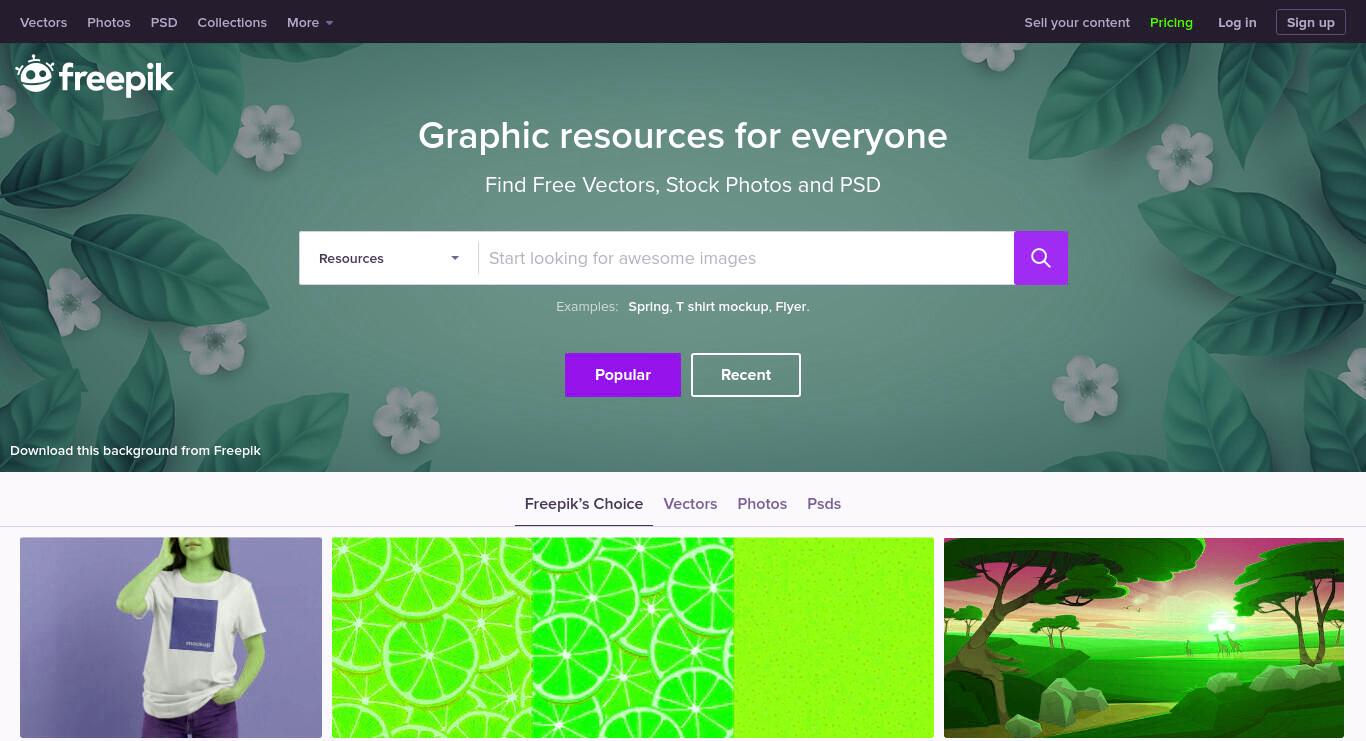Switch to the Vectors tab below the banner
The image size is (1366, 741).
click(x=690, y=504)
